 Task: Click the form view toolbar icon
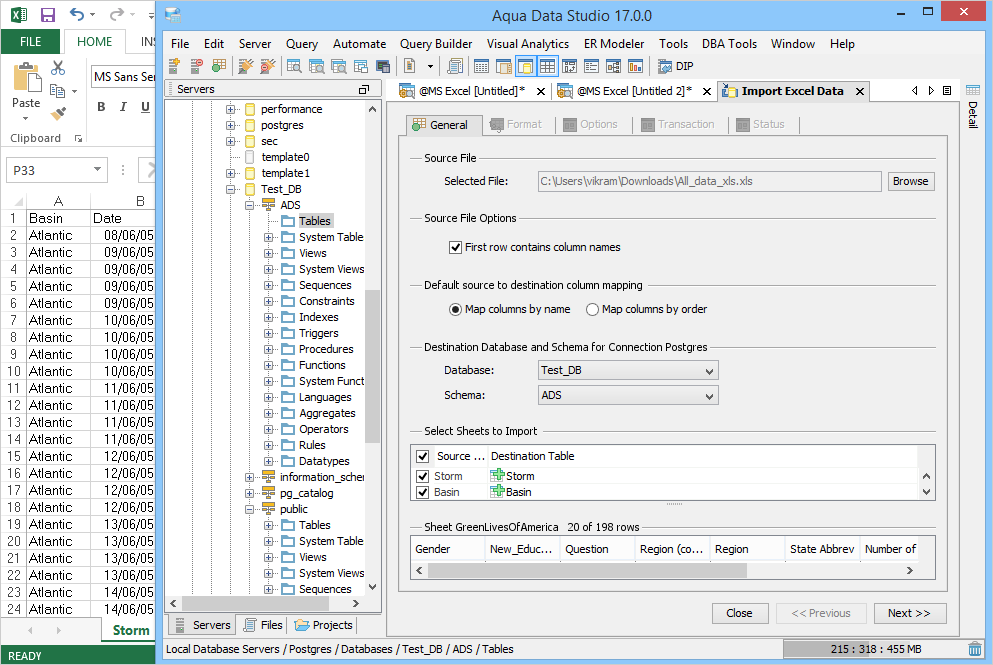[x=591, y=66]
